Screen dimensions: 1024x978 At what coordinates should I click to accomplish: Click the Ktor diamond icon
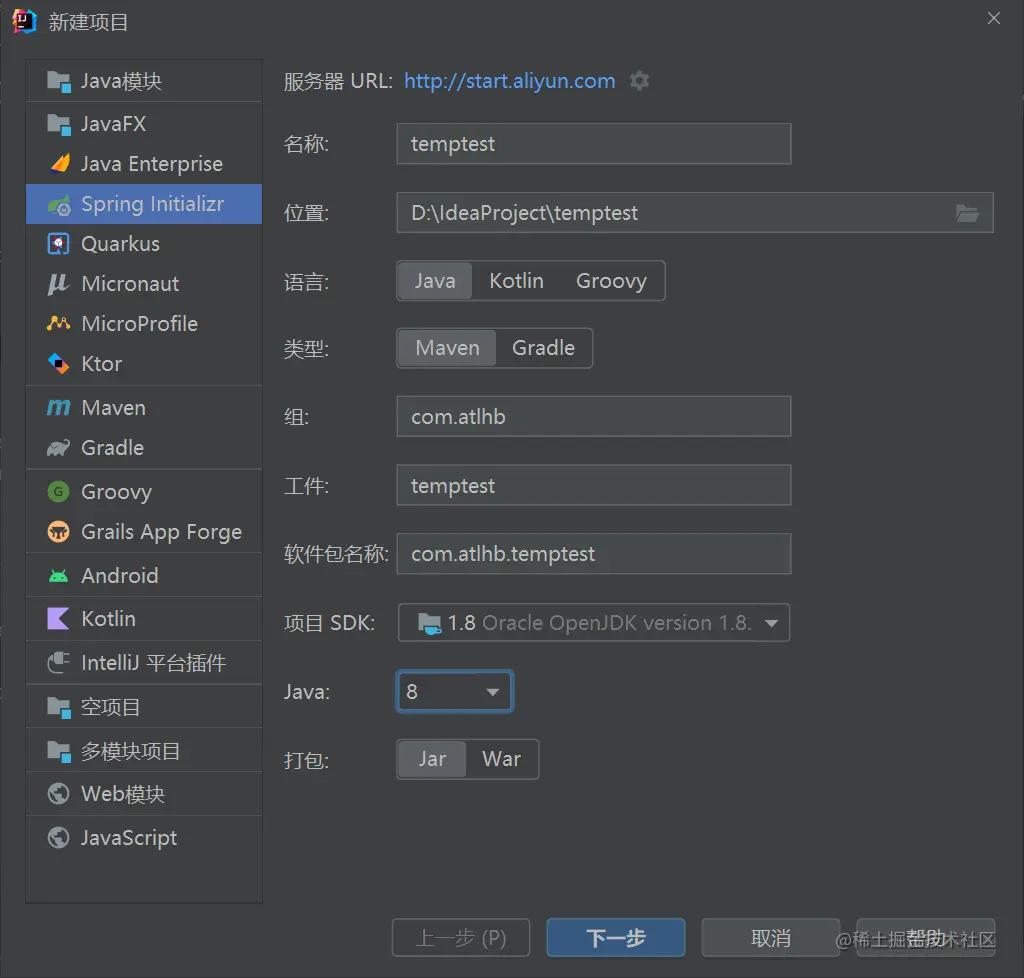click(58, 364)
